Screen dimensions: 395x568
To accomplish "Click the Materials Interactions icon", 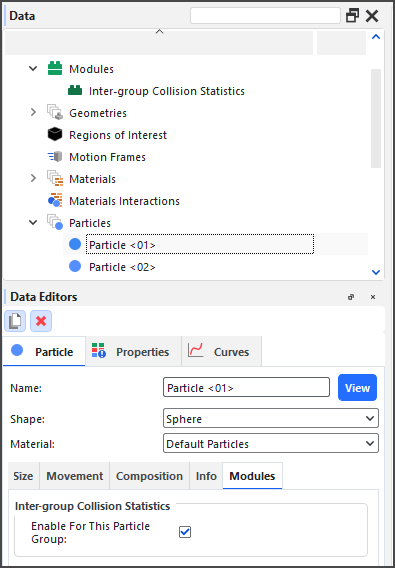I will 55,201.
